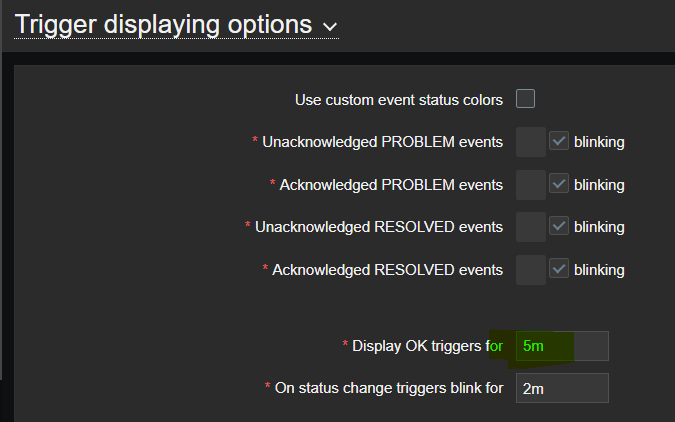This screenshot has height=422, width=675.
Task: Click 'On status change triggers blink for' label
Action: point(389,388)
